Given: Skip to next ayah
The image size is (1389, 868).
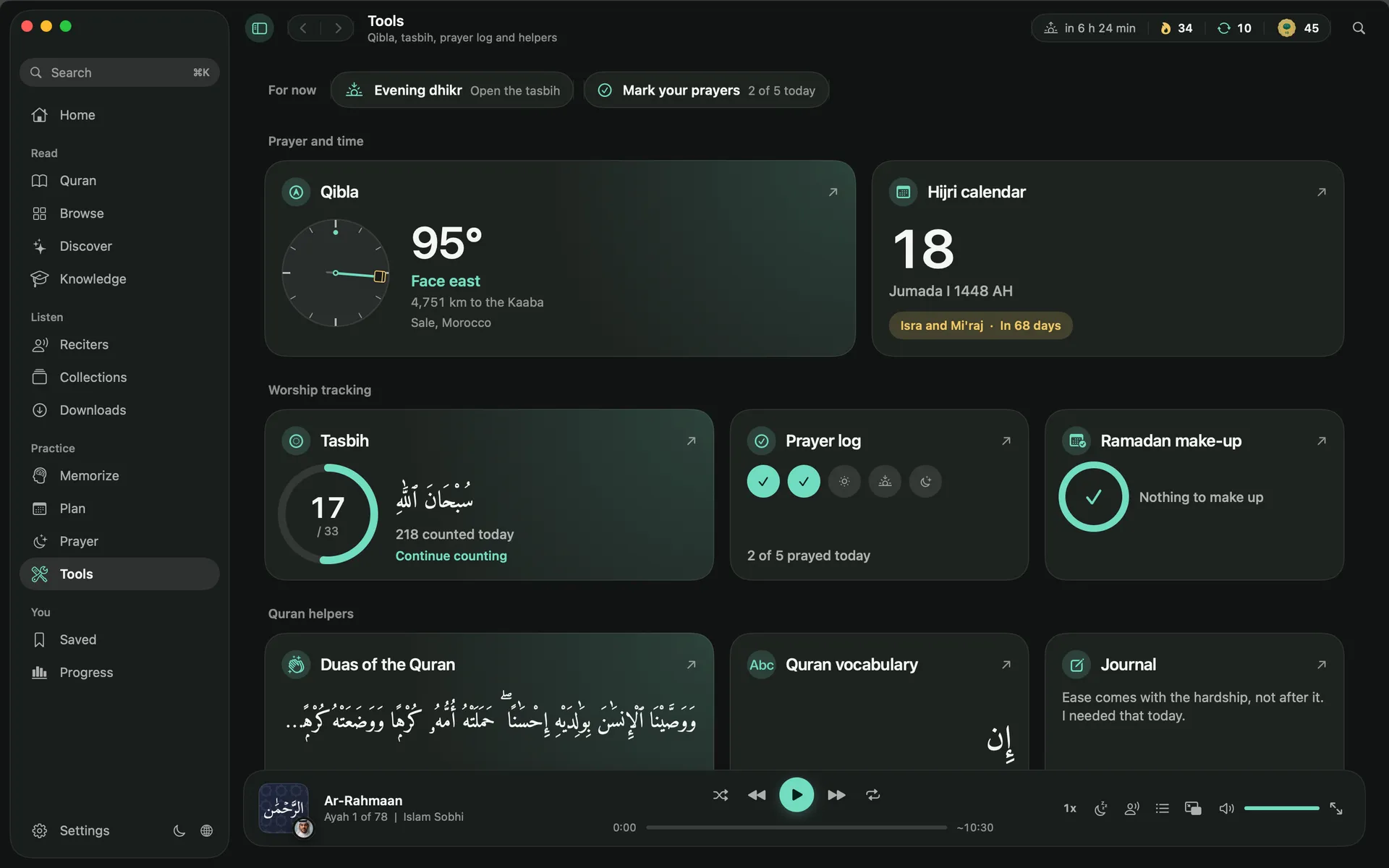Looking at the screenshot, I should tap(836, 795).
